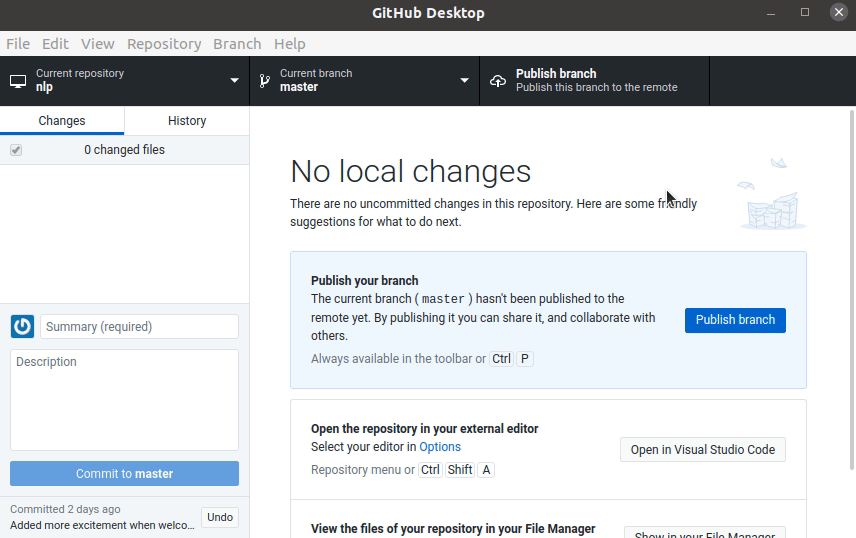The width and height of the screenshot is (856, 538).
Task: Click 'View the files of your repository' heading
Action: coord(453,529)
